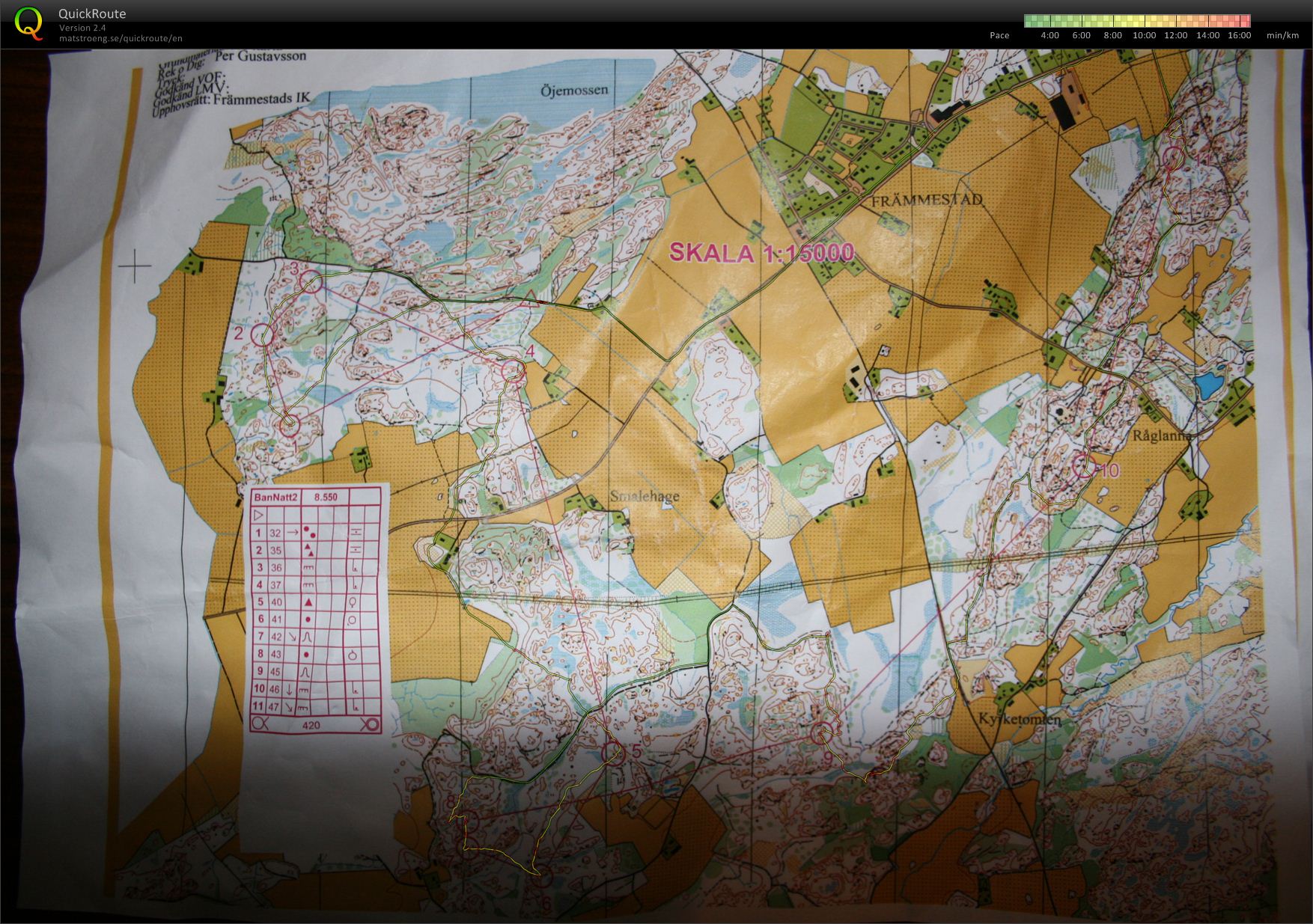
Task: Click the QuickRoute title text
Action: pos(92,13)
